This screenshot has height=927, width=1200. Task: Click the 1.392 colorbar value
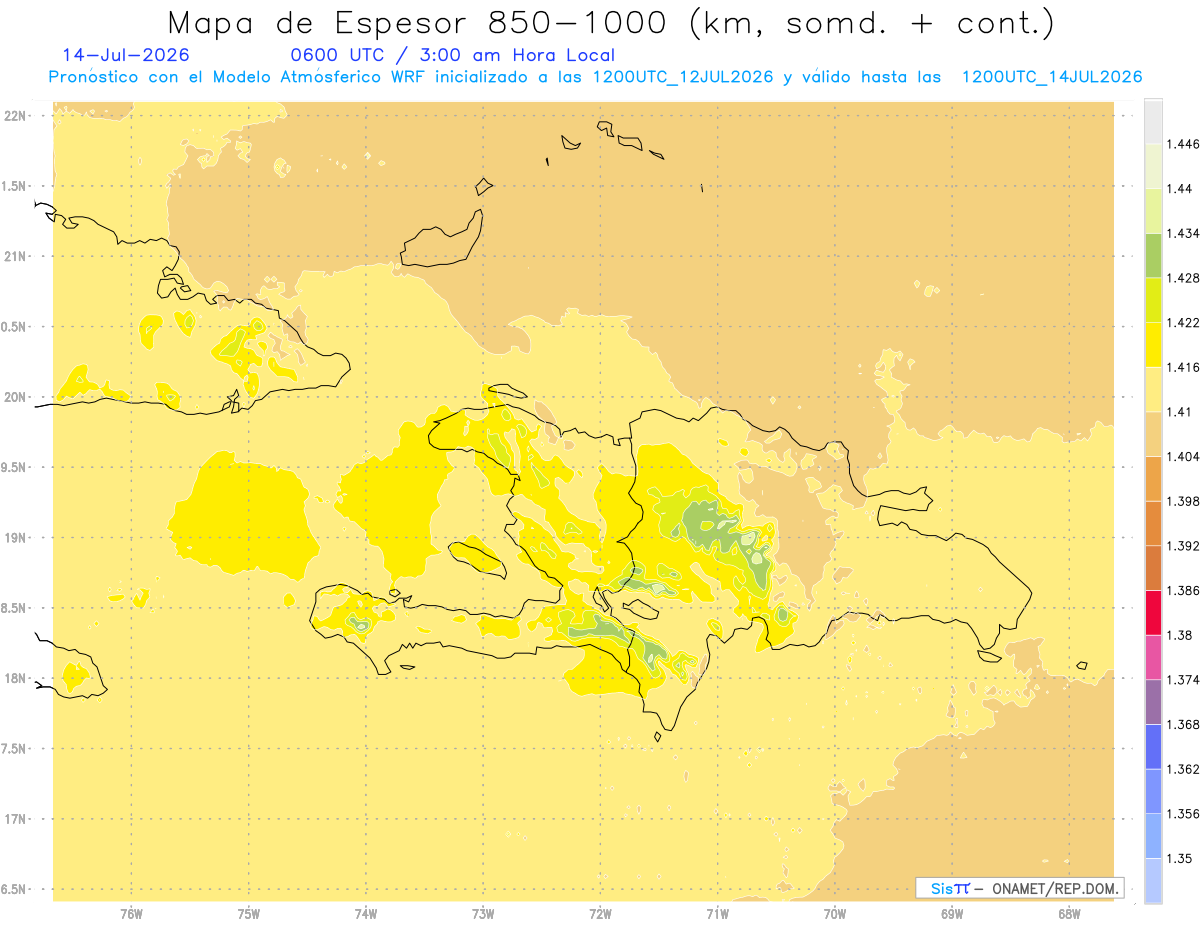coord(1182,546)
